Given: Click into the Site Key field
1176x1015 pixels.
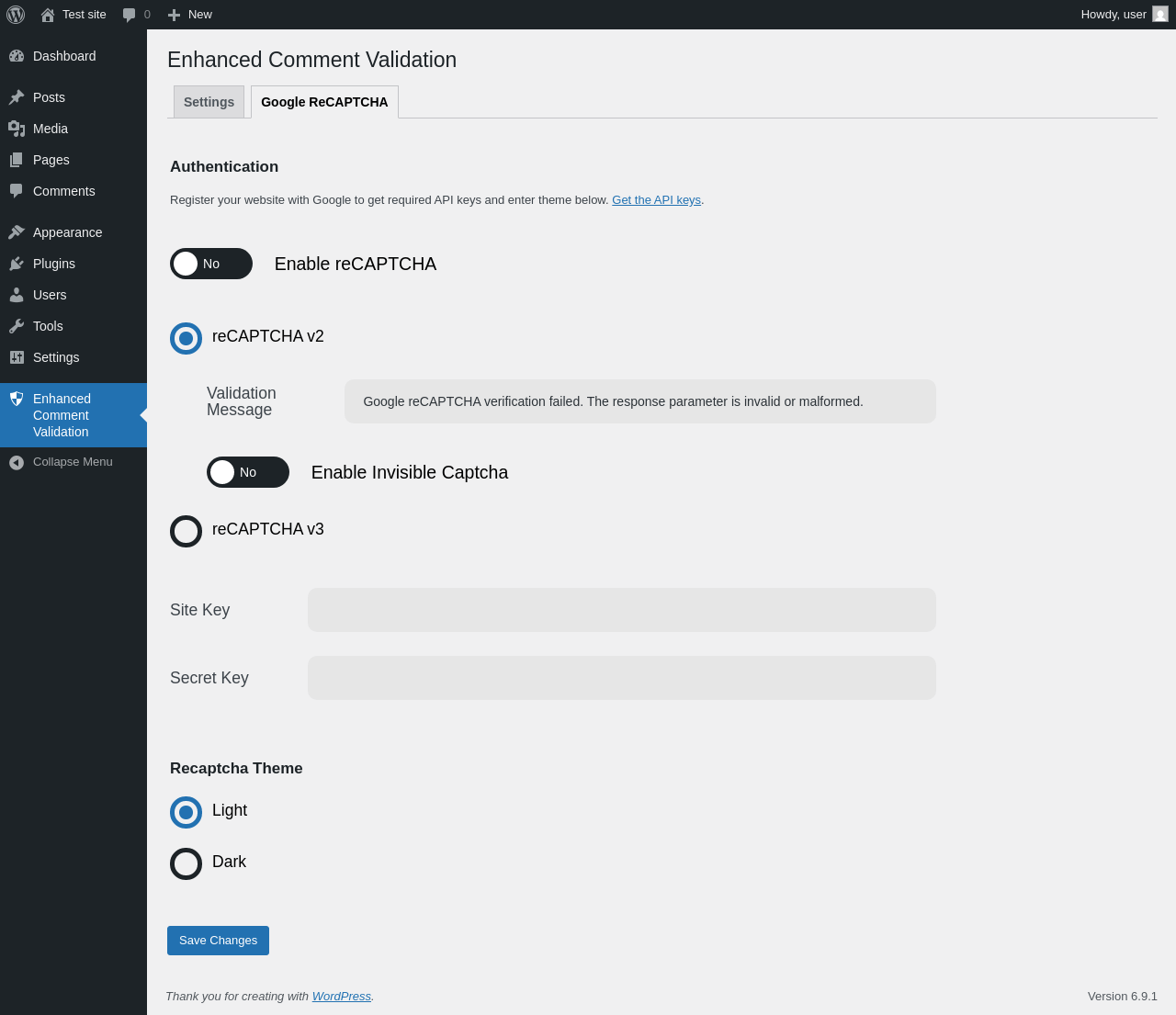Looking at the screenshot, I should tap(621, 610).
